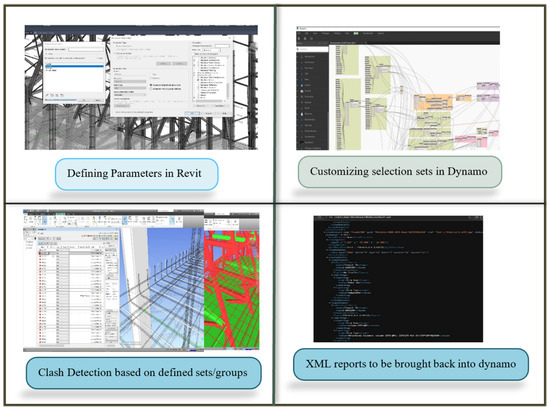Click the blue outlined OK button in Parameter Properties

(192, 113)
